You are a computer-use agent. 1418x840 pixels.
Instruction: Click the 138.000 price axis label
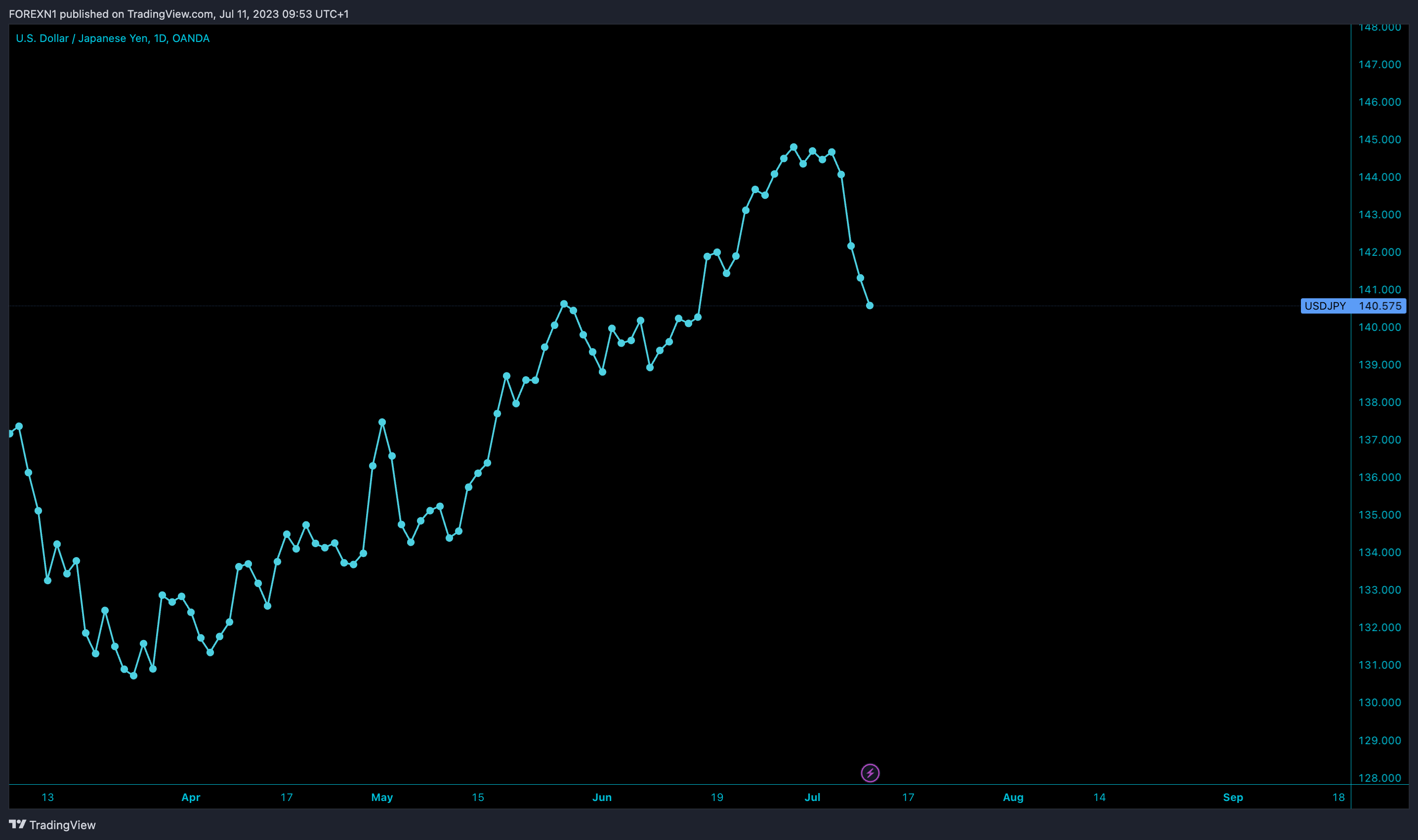[x=1379, y=402]
